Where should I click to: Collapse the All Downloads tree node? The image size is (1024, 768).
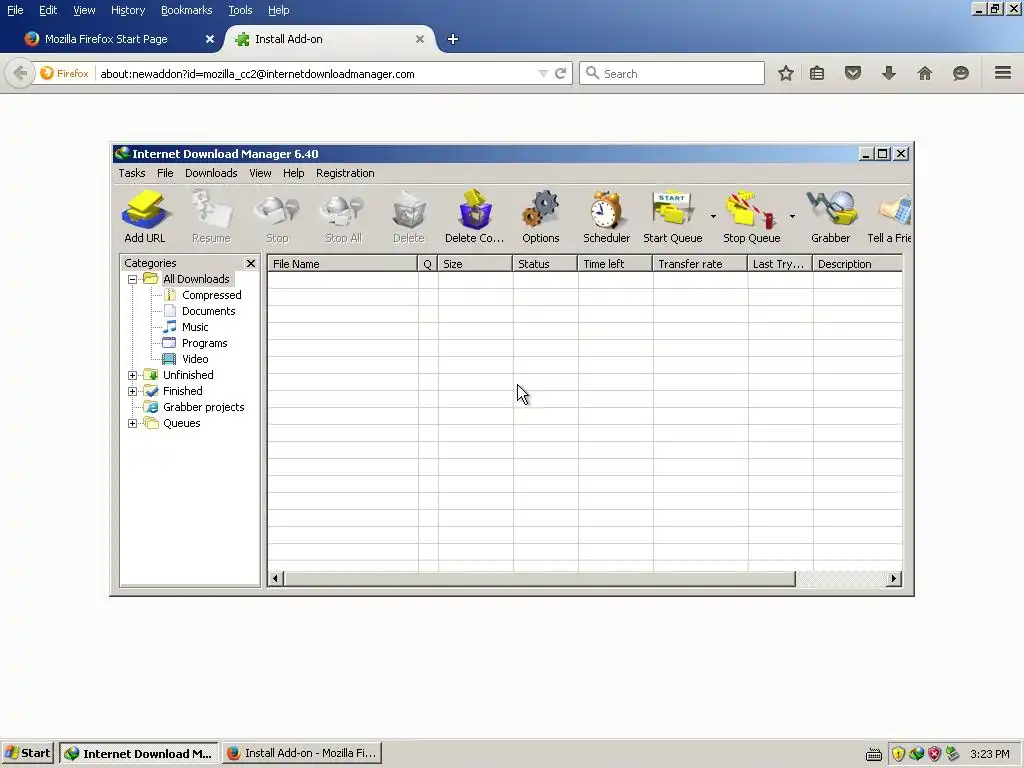(133, 280)
